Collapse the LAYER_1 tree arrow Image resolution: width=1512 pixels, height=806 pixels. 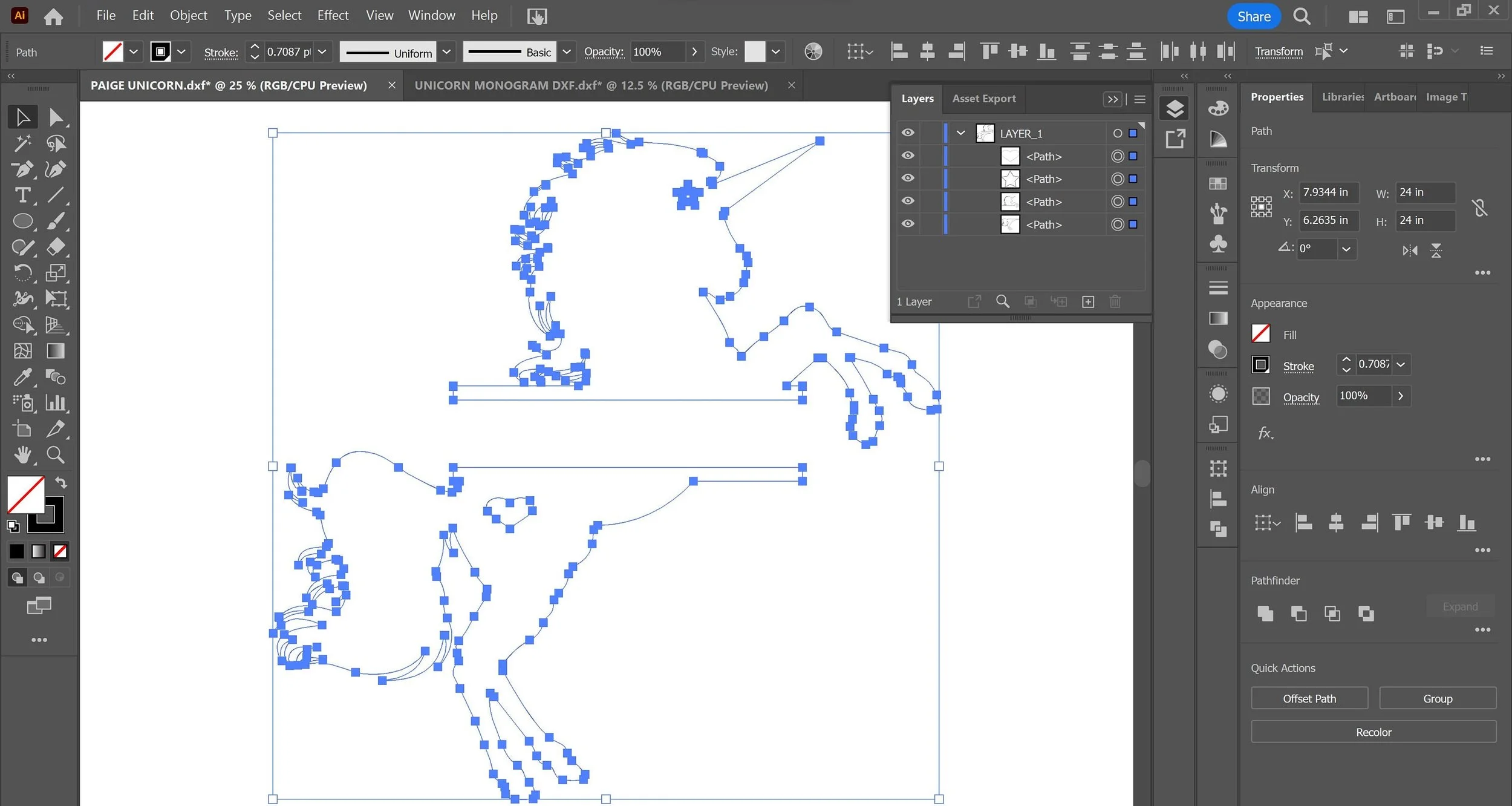[960, 133]
